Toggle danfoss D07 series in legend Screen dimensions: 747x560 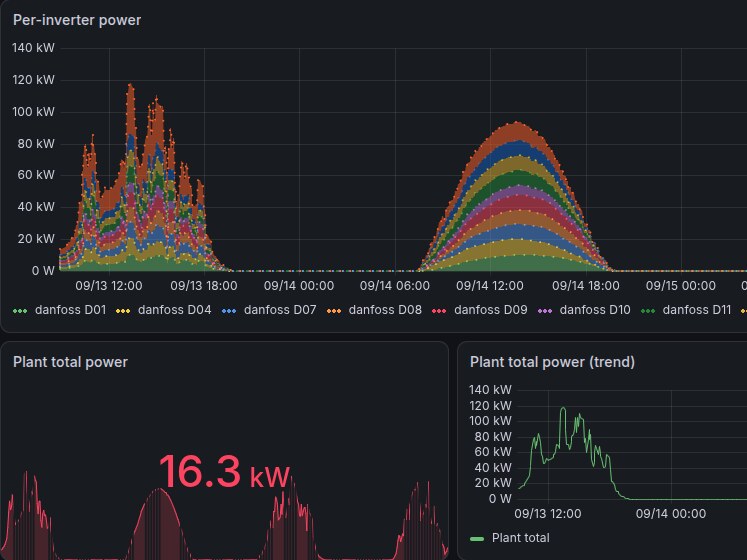coord(280,310)
